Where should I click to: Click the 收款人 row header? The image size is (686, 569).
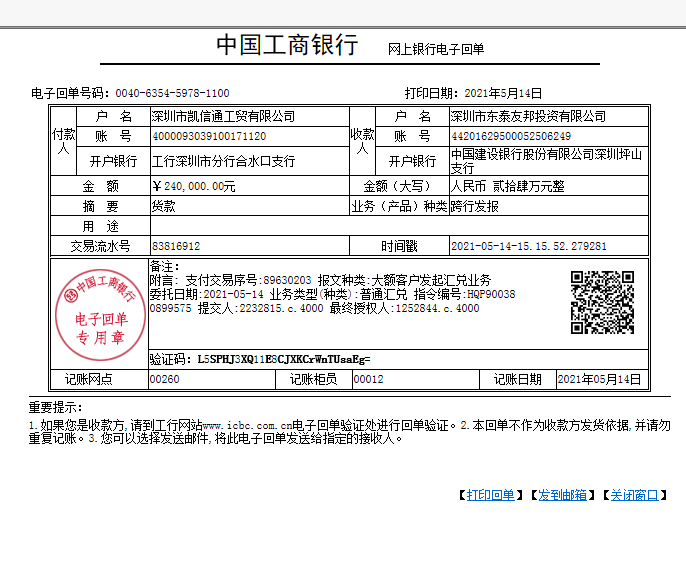tap(362, 141)
